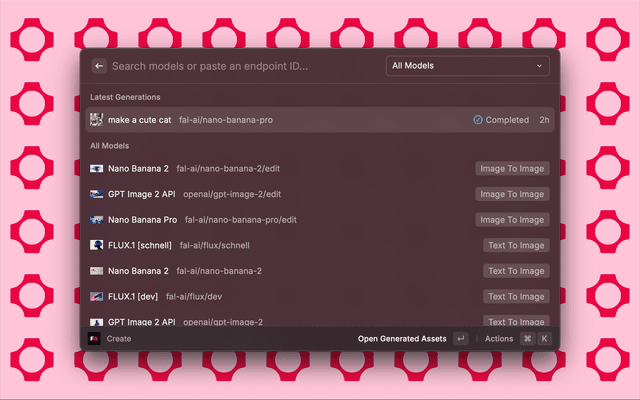The height and width of the screenshot is (400, 640).
Task: Select GPT Image 2 API edit model name
Action: pyautogui.click(x=142, y=194)
